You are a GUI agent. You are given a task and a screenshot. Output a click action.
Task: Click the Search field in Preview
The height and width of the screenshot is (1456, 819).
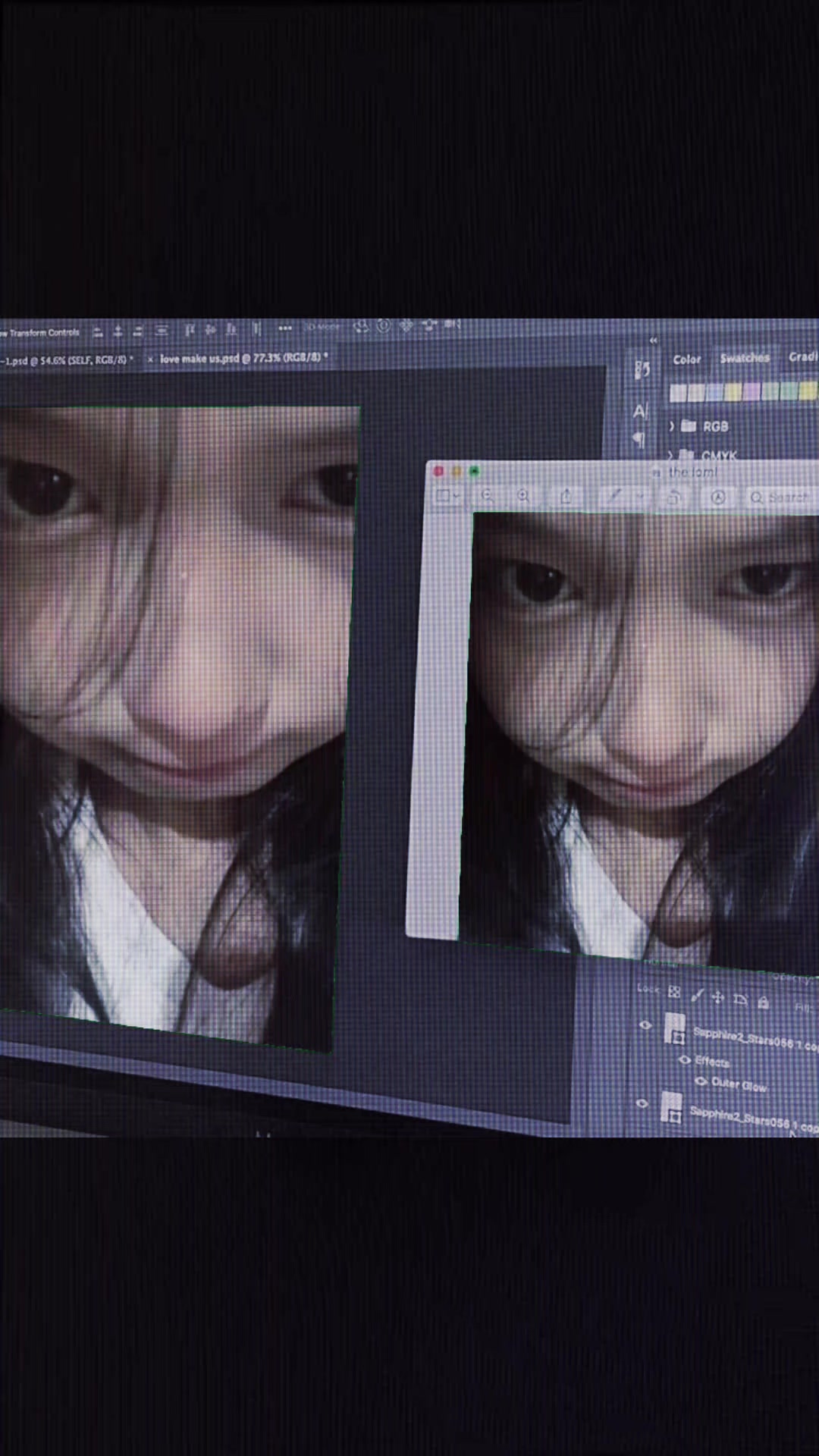tap(781, 498)
